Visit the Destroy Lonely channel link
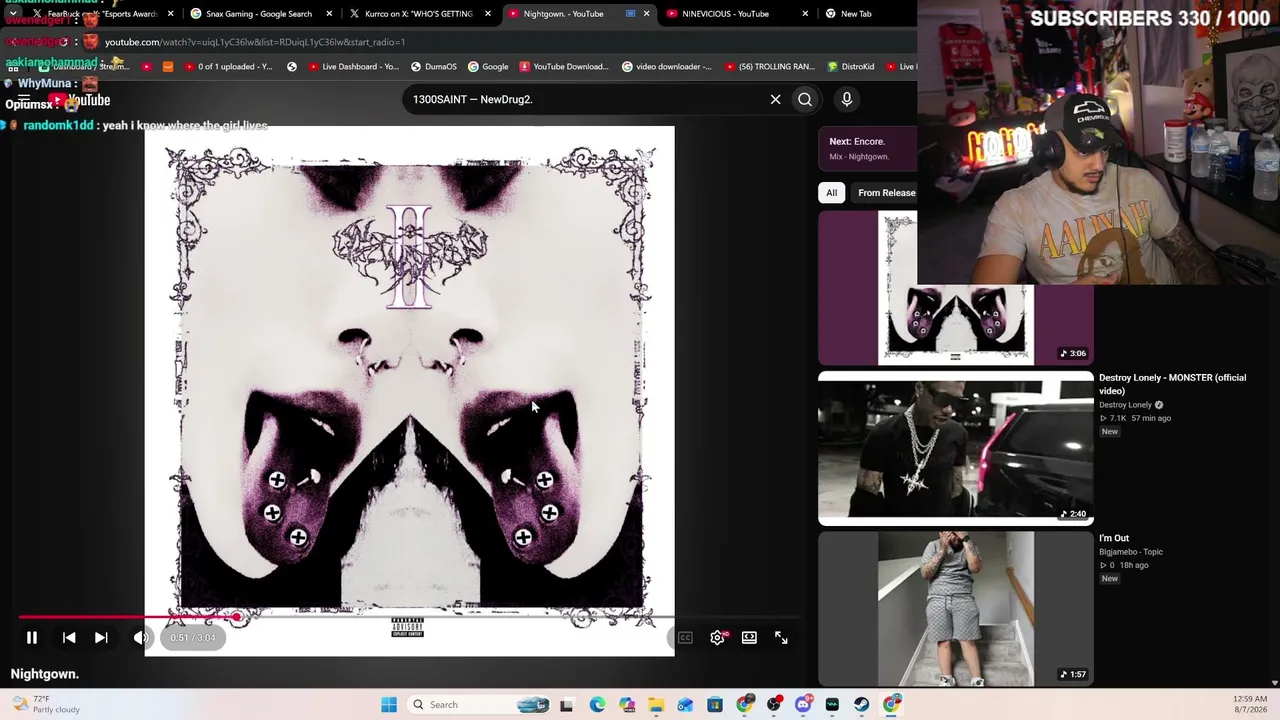 click(1125, 405)
